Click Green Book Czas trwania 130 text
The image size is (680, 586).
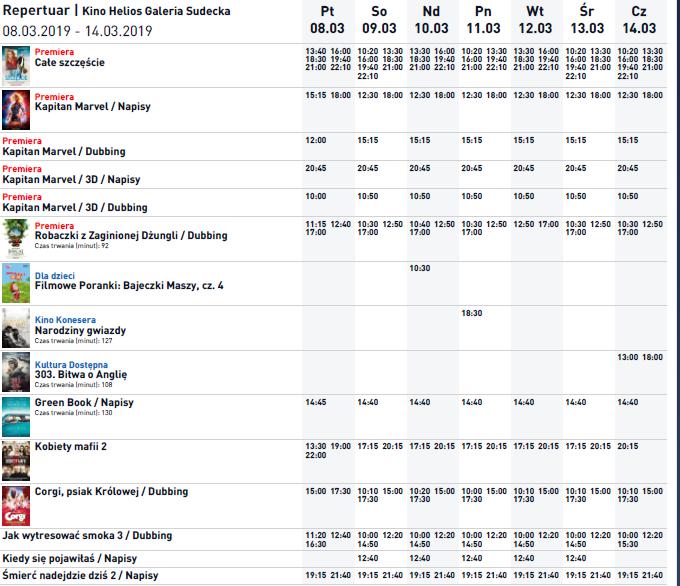(73, 413)
